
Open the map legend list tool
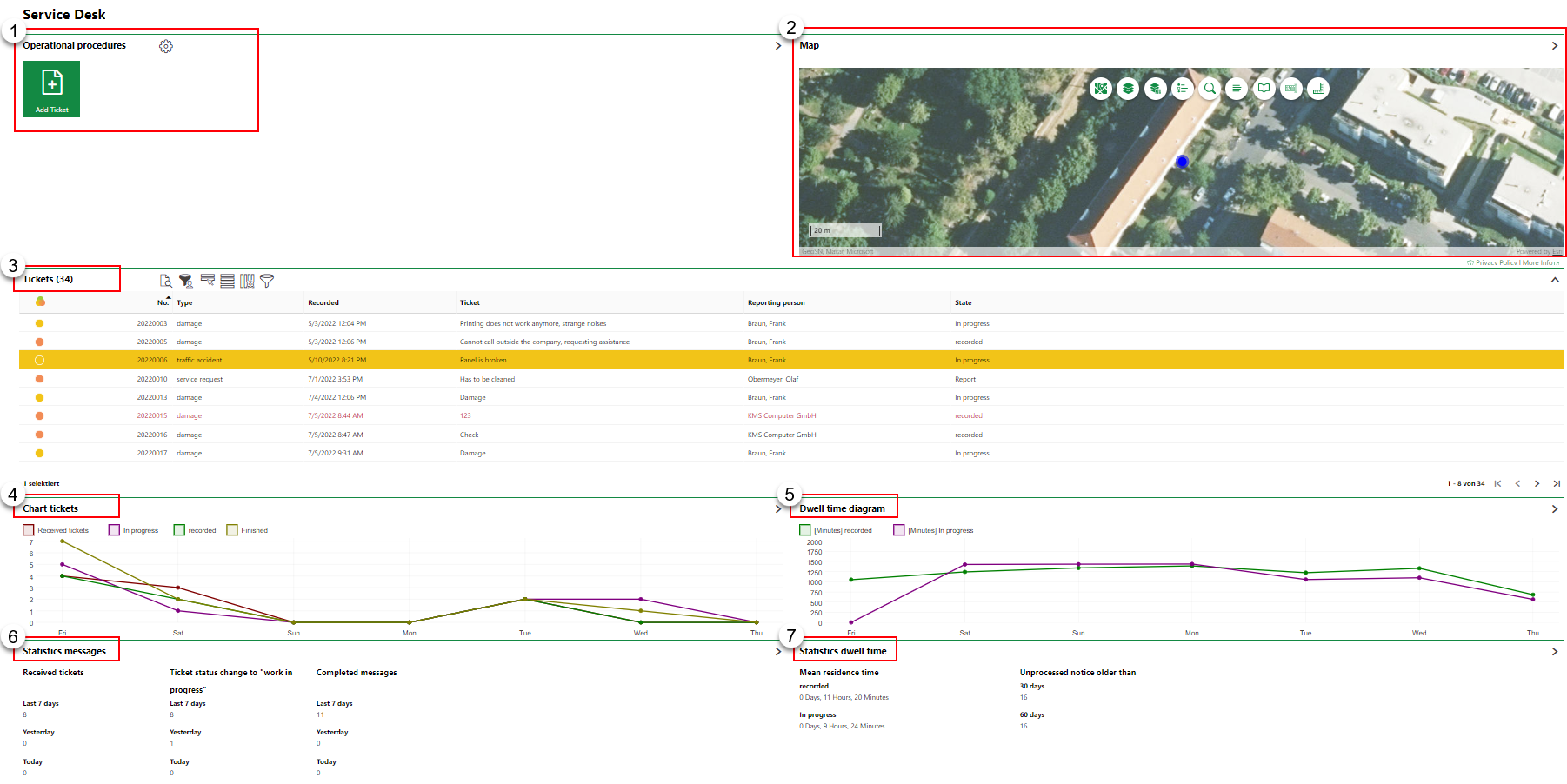pyautogui.click(x=1182, y=89)
